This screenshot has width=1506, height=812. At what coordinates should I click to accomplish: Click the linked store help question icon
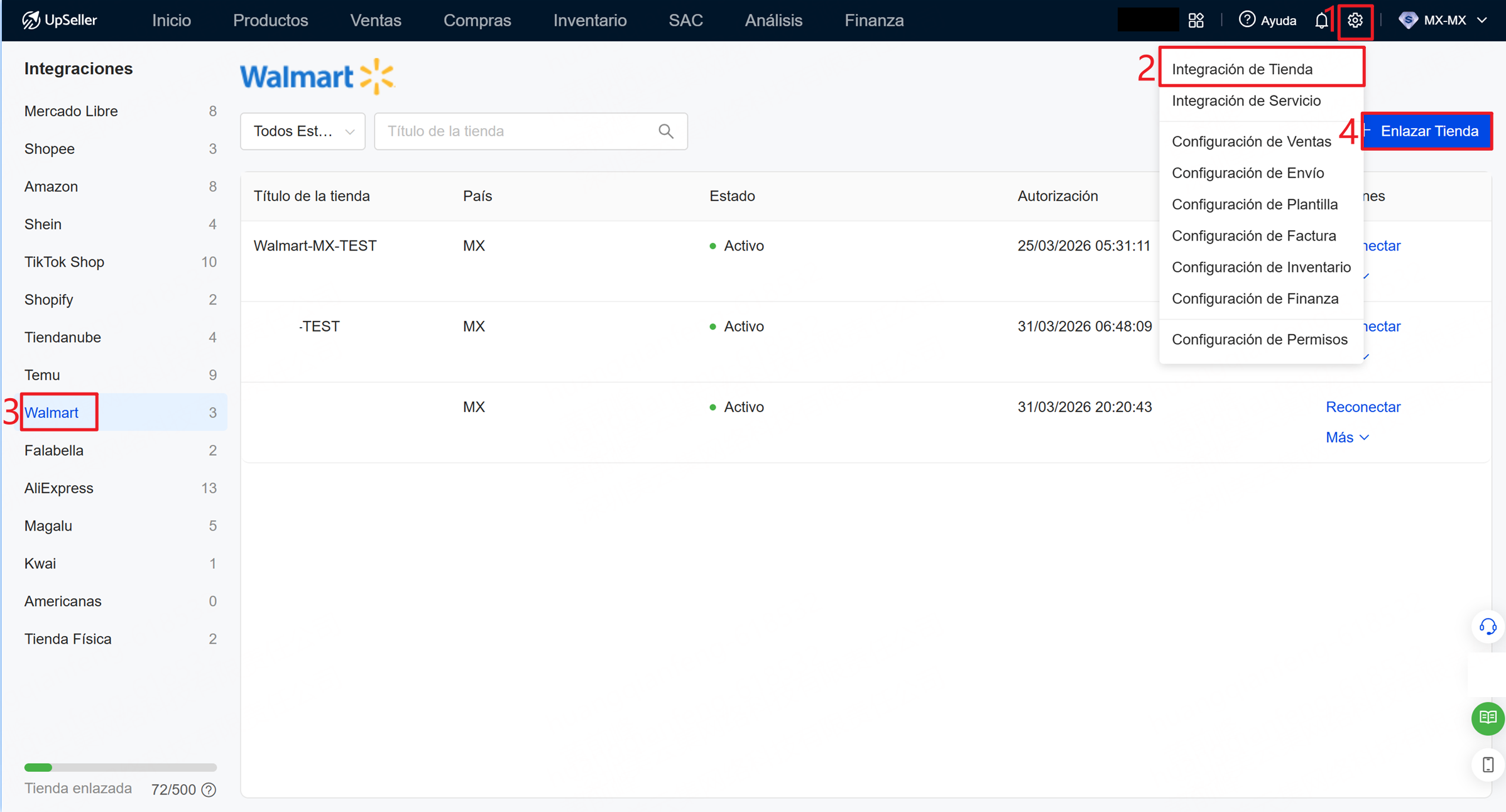pyautogui.click(x=209, y=790)
